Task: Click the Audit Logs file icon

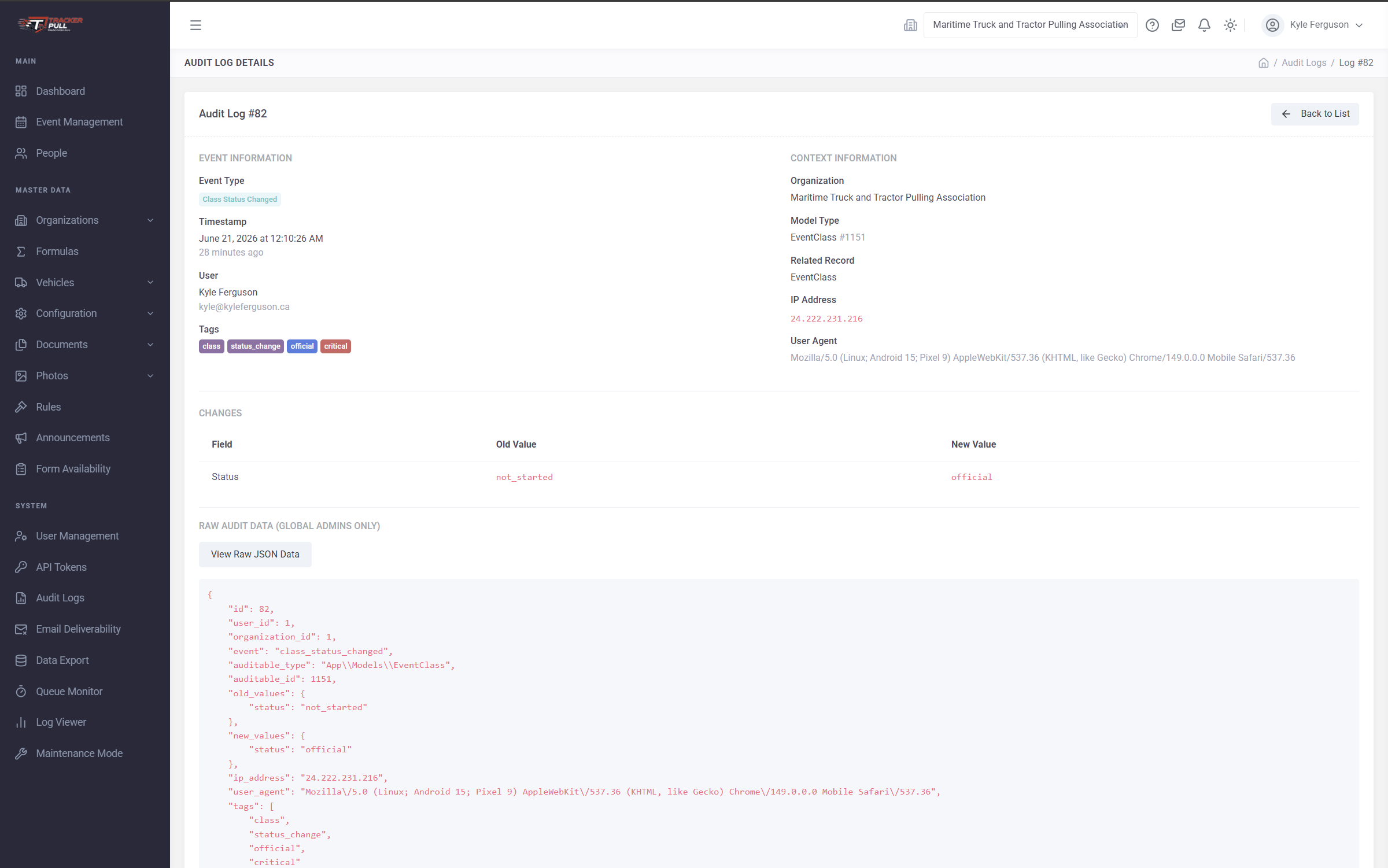Action: (21, 598)
